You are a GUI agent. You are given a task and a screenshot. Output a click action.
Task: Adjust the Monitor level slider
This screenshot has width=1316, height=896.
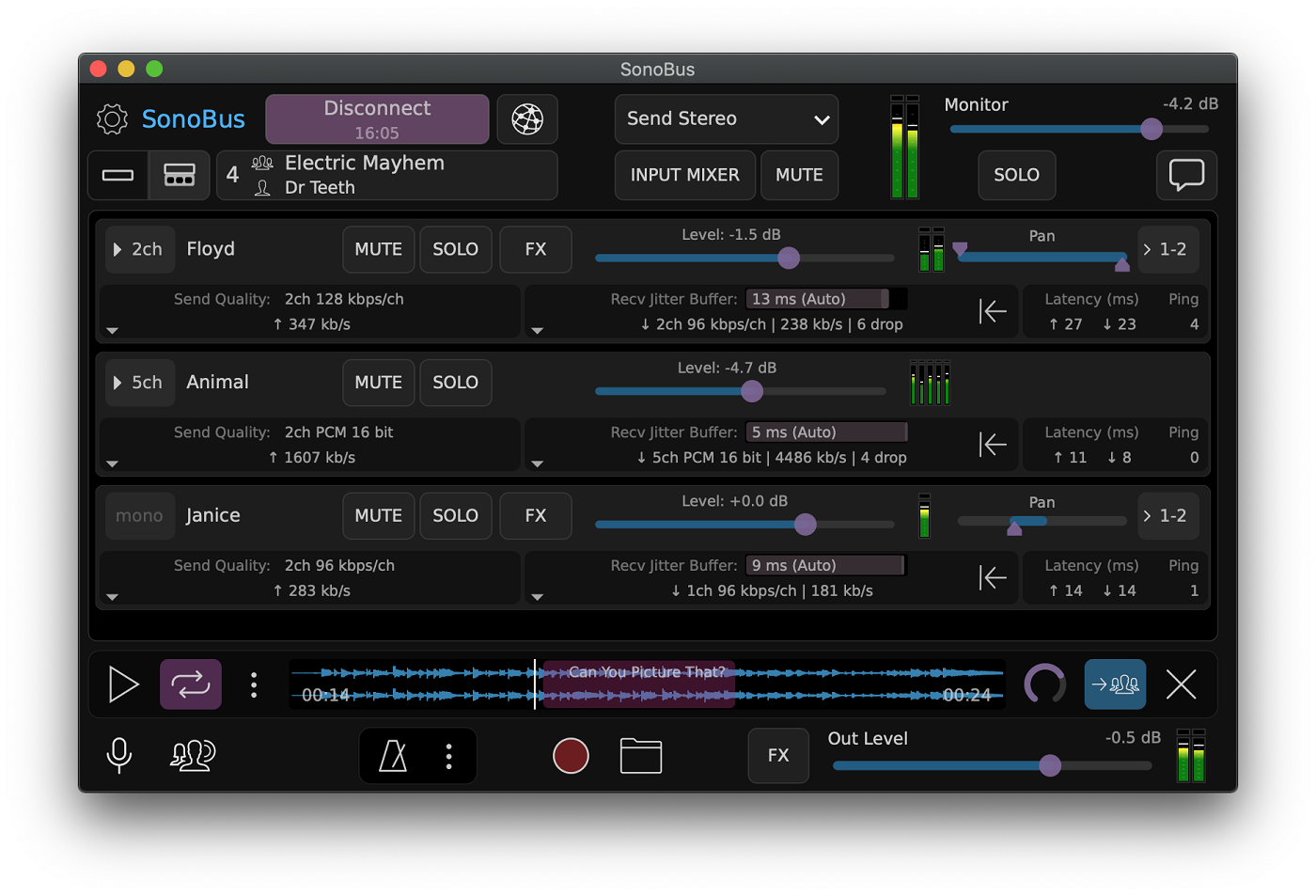[1151, 129]
